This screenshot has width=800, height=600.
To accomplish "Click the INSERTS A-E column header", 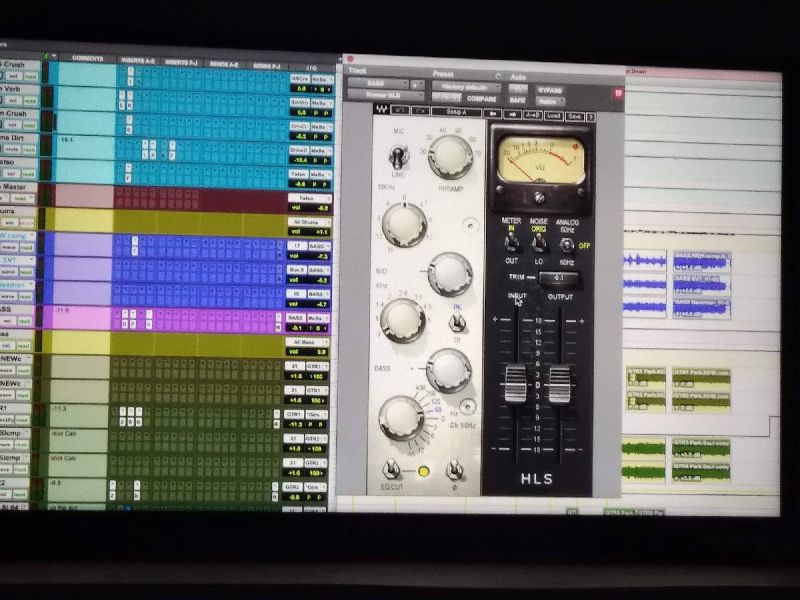I will click(138, 60).
